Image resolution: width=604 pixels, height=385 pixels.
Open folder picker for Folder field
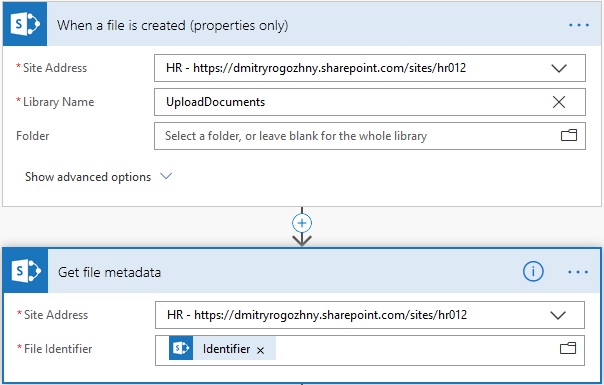569,135
